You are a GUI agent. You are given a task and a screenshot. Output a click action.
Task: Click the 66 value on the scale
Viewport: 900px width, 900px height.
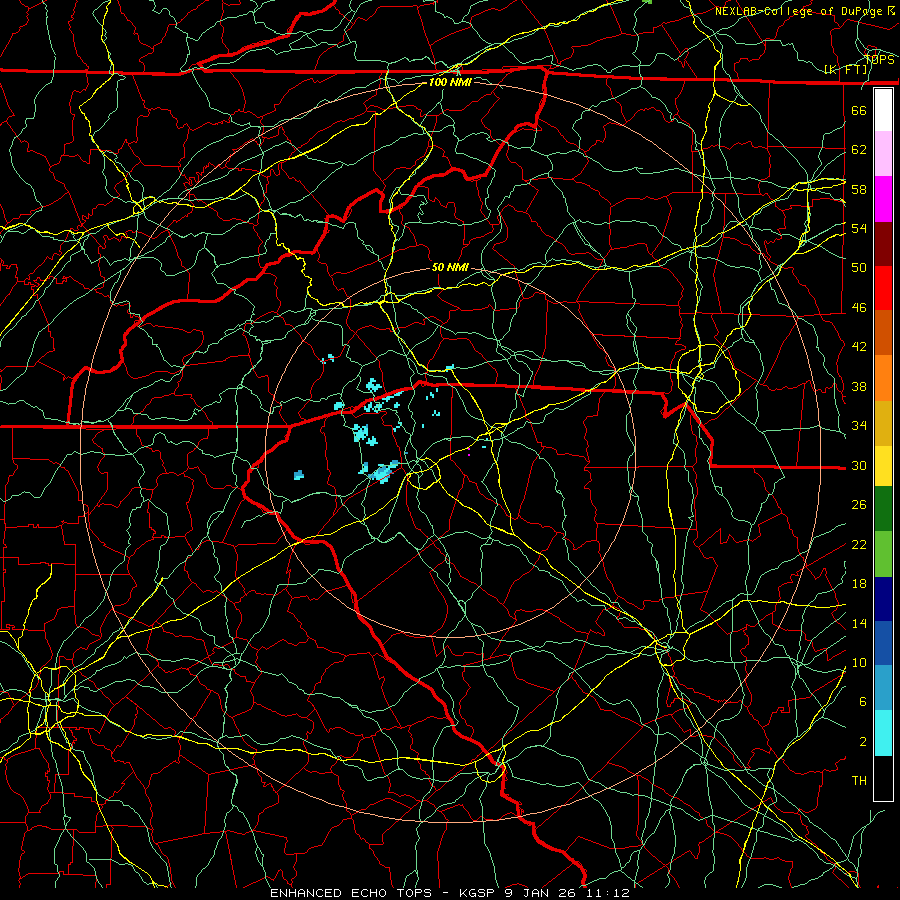tap(859, 110)
